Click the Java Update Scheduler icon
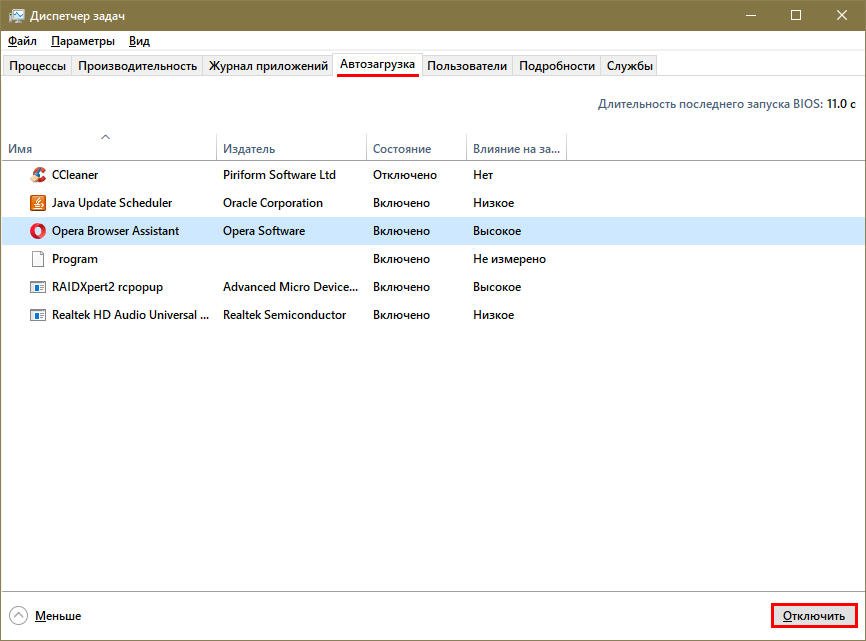 (38, 203)
